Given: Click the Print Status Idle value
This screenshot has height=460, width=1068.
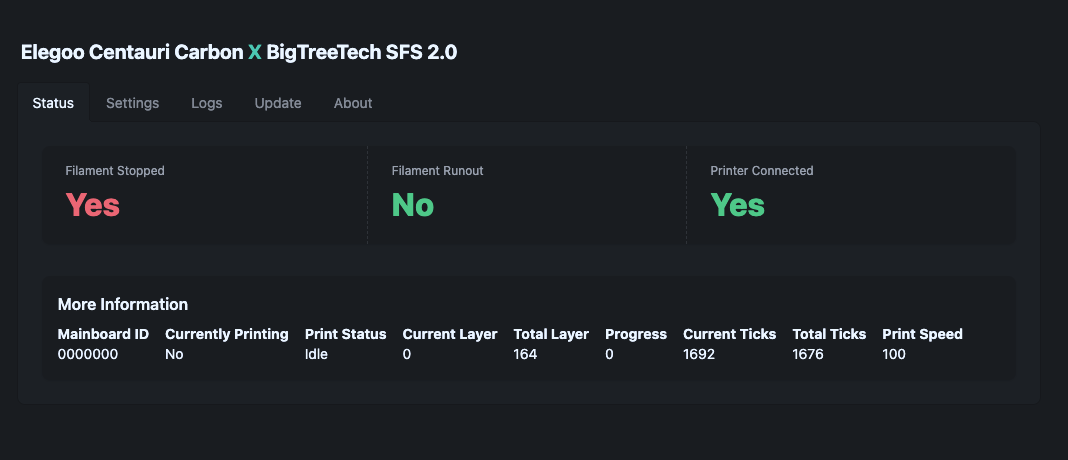Looking at the screenshot, I should pyautogui.click(x=316, y=354).
